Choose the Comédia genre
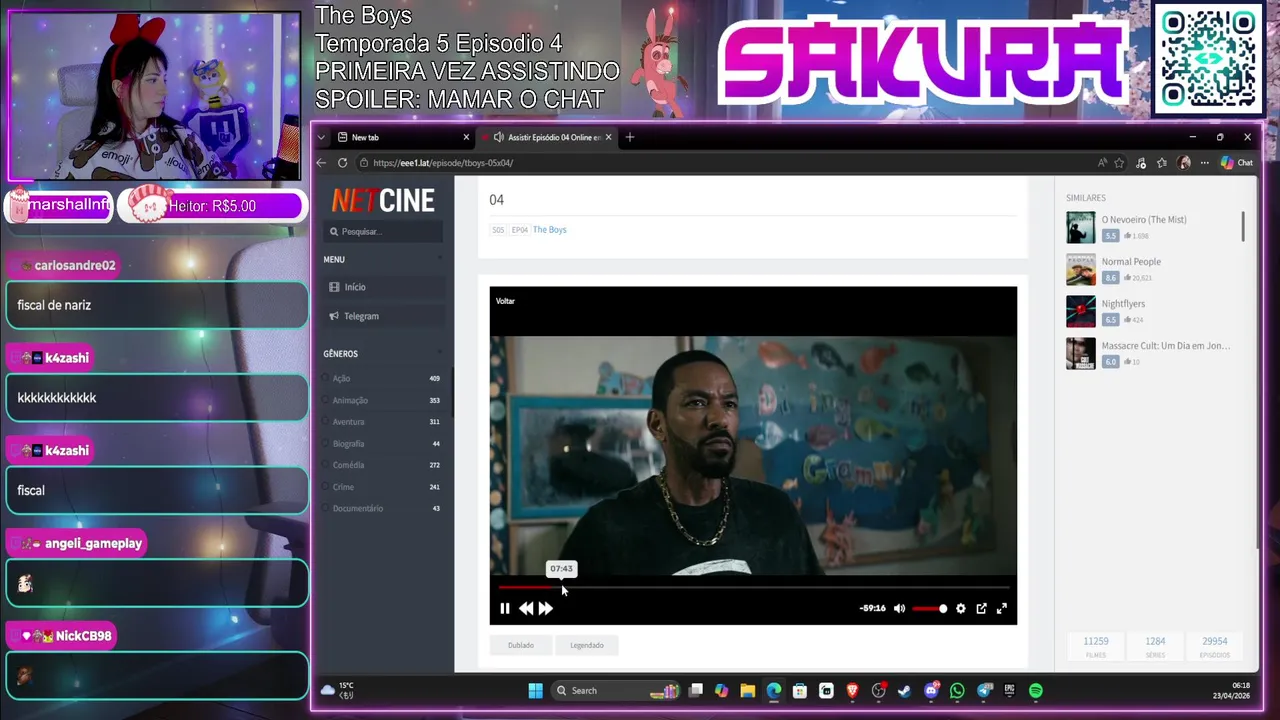The image size is (1280, 720). click(348, 465)
